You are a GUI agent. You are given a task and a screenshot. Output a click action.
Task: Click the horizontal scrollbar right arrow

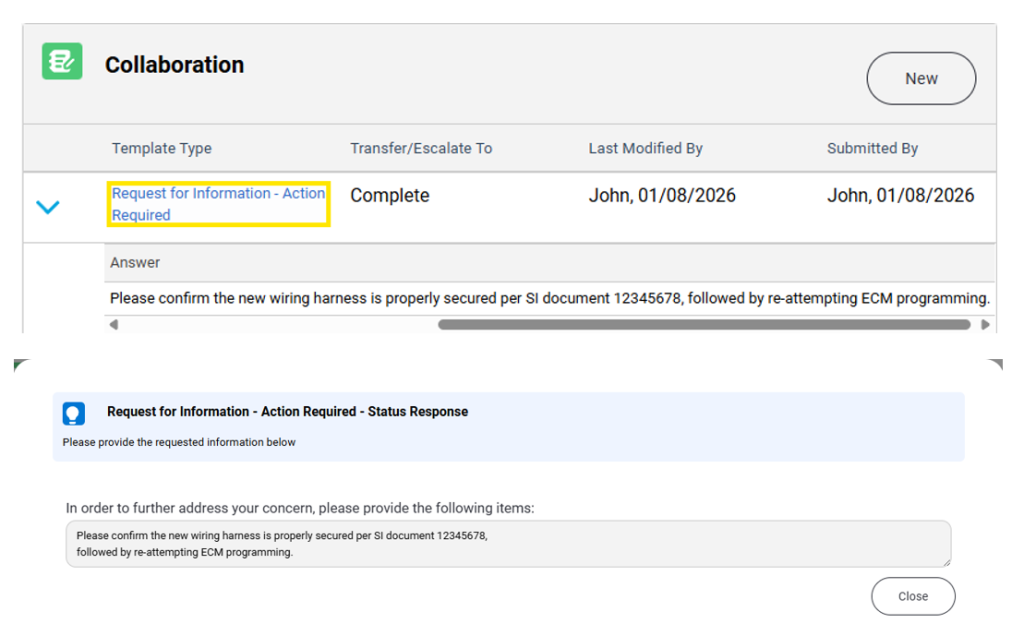(985, 324)
